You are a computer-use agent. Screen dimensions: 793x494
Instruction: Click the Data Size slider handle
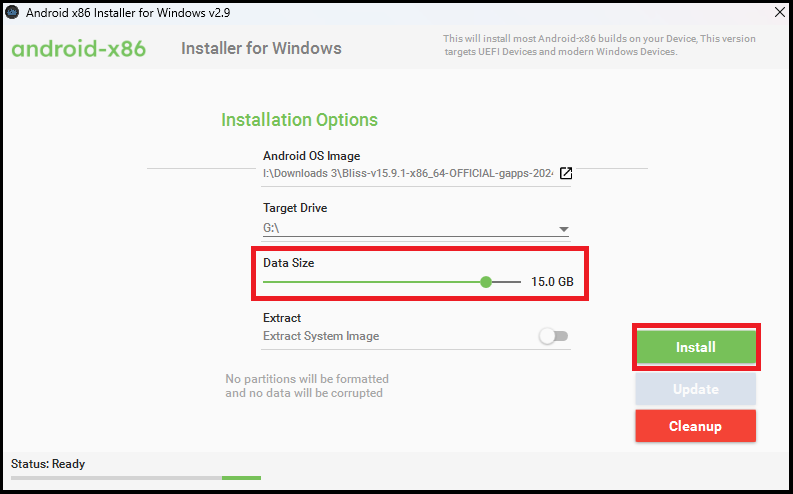pos(486,282)
